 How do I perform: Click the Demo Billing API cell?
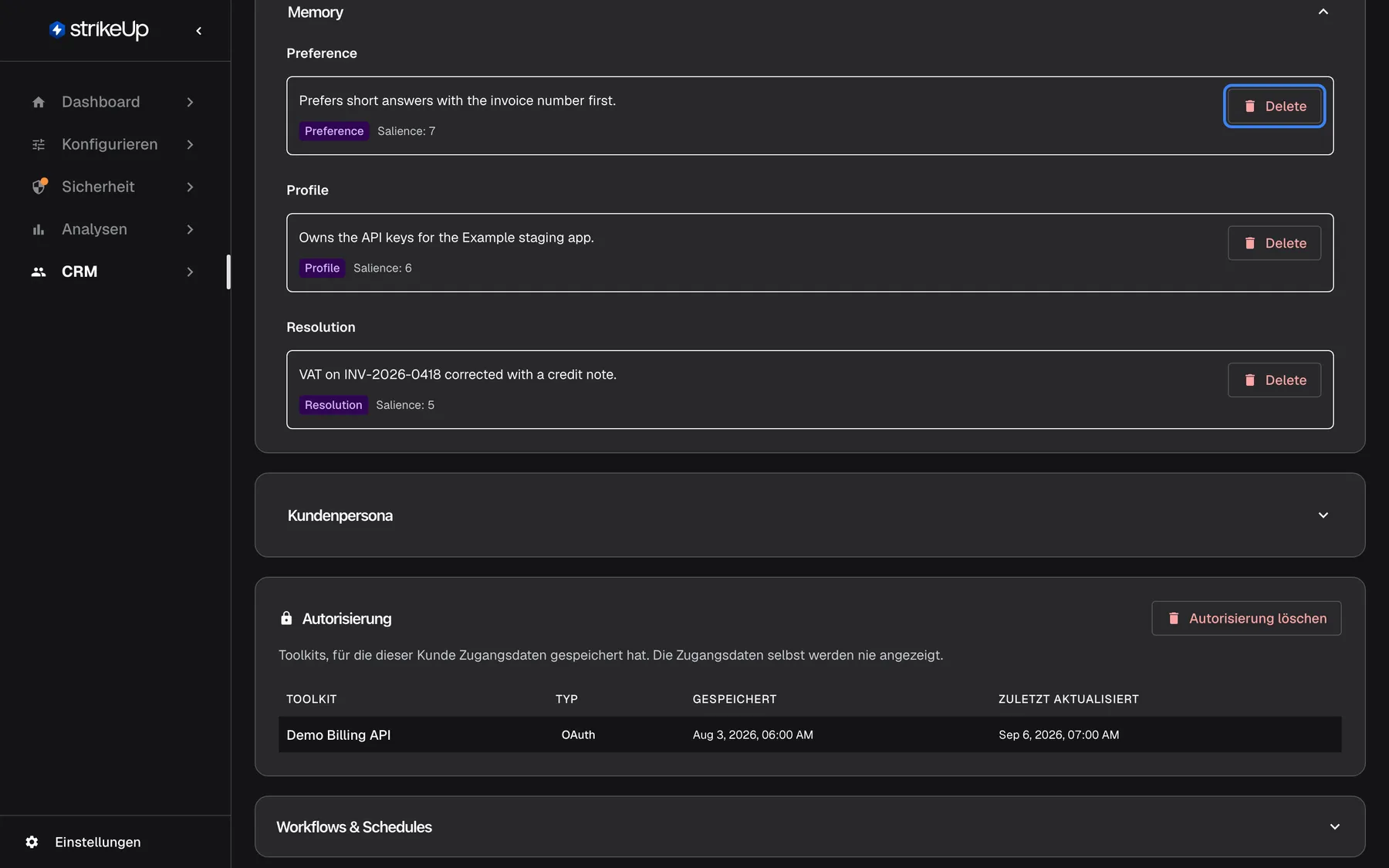tap(339, 735)
